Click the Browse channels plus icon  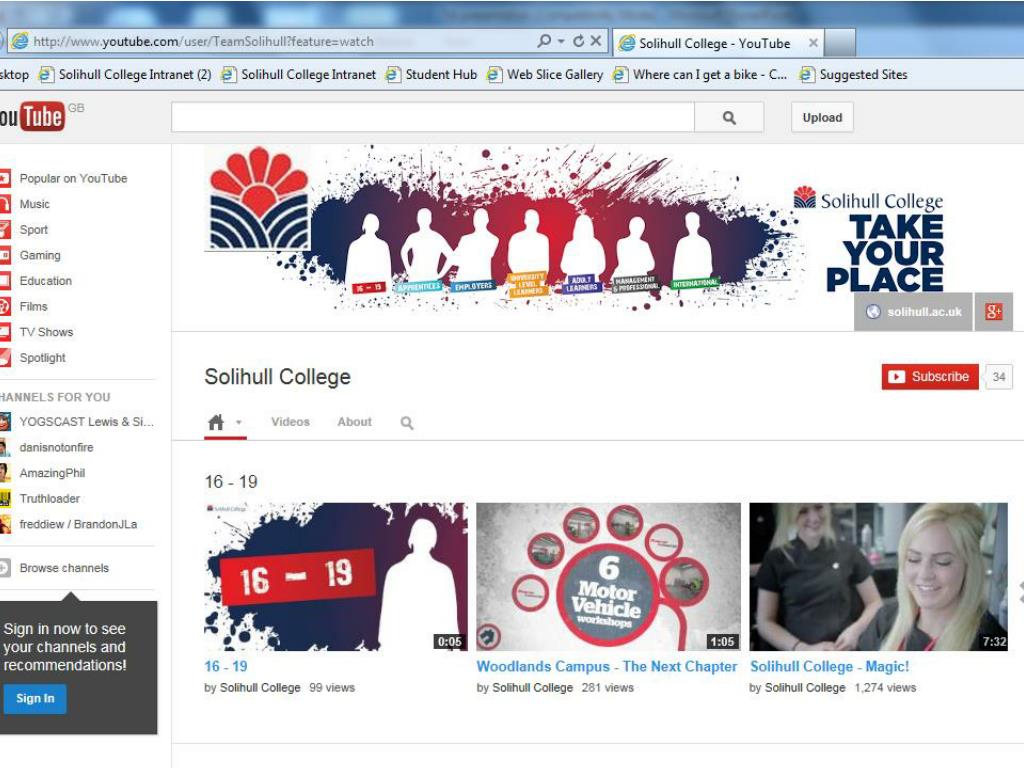(x=5, y=568)
